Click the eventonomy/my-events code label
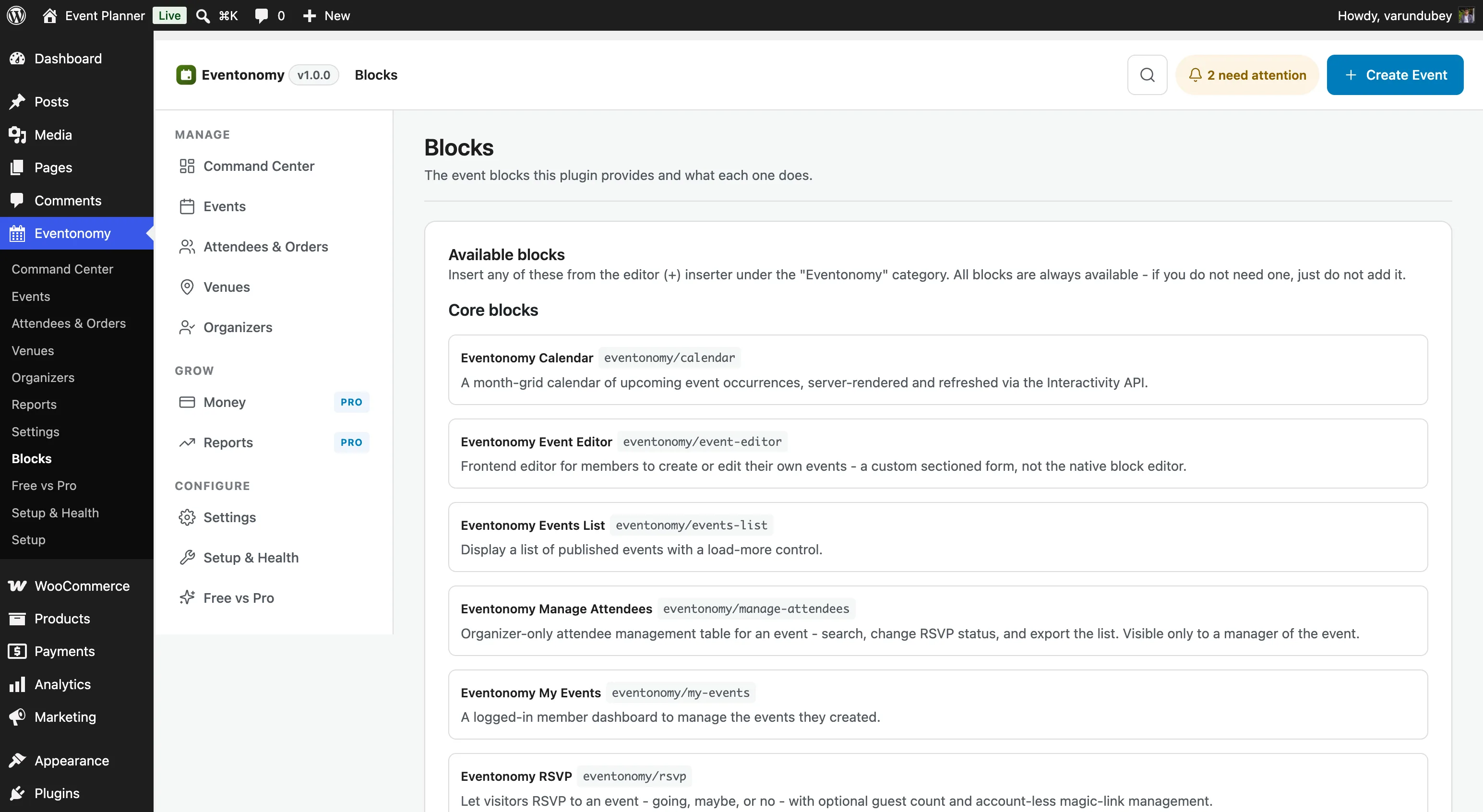 coord(681,693)
